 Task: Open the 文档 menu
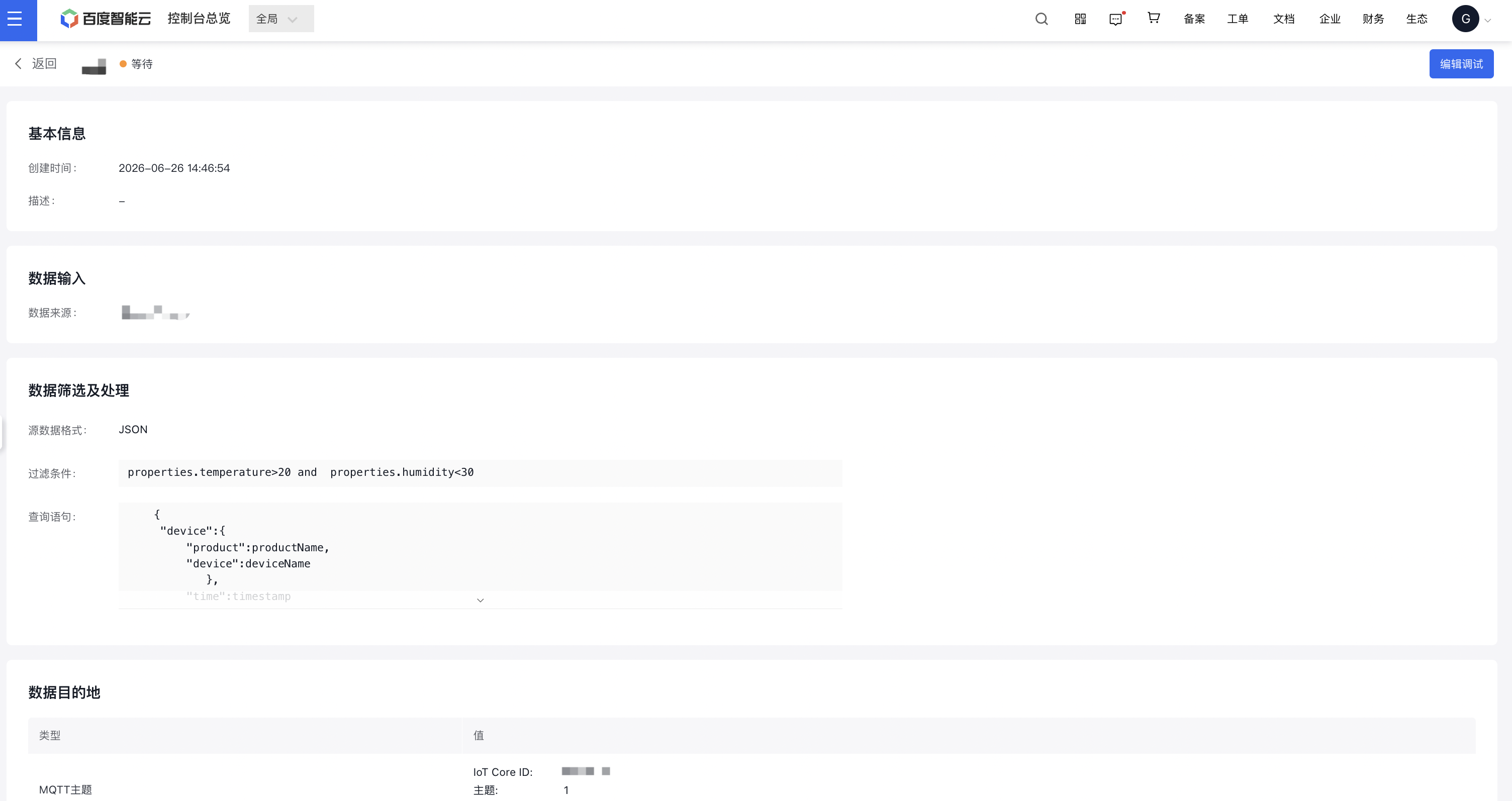[1284, 19]
